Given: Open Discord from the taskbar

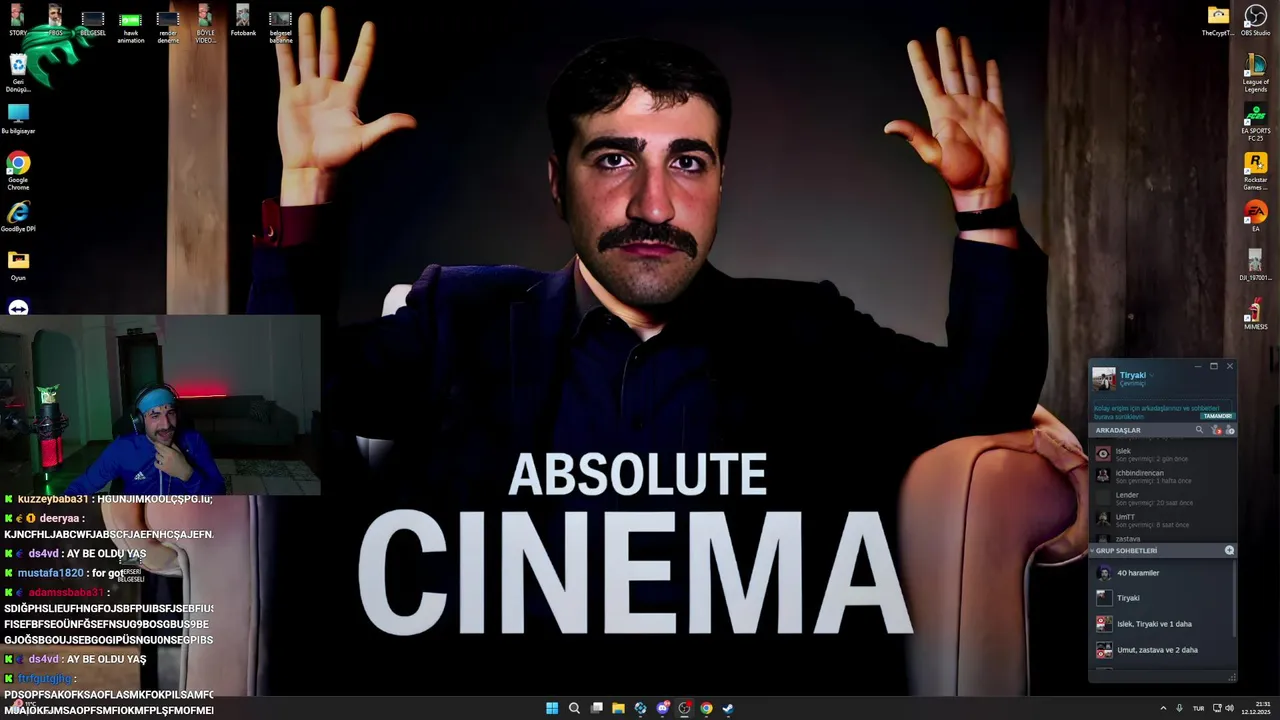Looking at the screenshot, I should pyautogui.click(x=662, y=708).
